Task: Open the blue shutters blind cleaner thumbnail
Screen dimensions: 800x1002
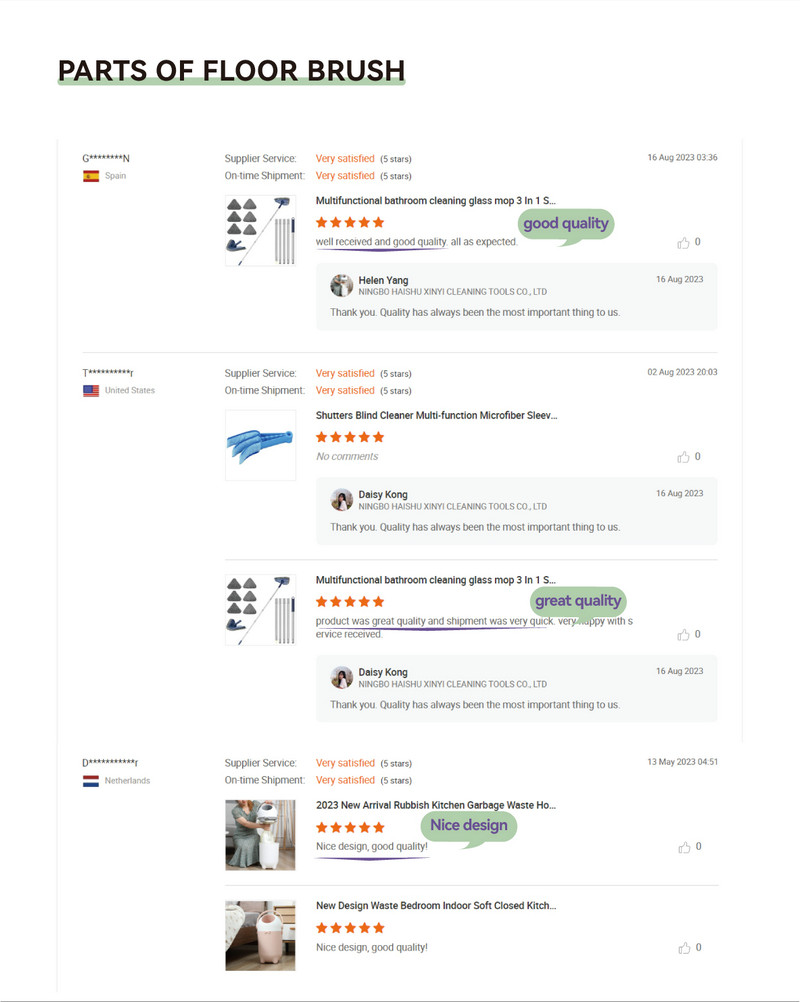Action: point(260,445)
